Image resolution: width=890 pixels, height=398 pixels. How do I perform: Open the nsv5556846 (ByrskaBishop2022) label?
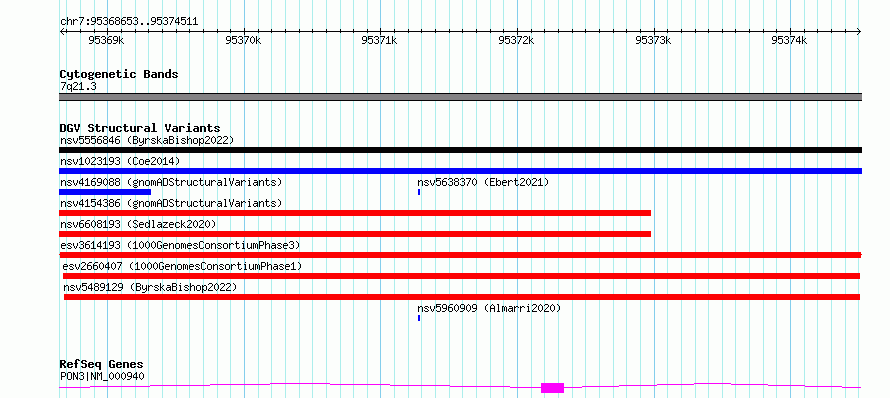coord(147,140)
